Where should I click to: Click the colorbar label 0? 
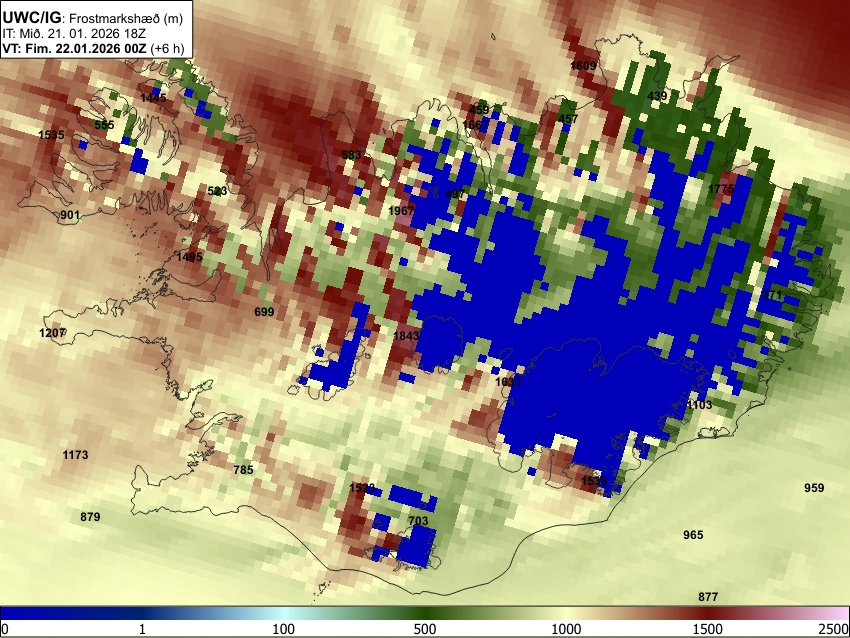point(5,629)
